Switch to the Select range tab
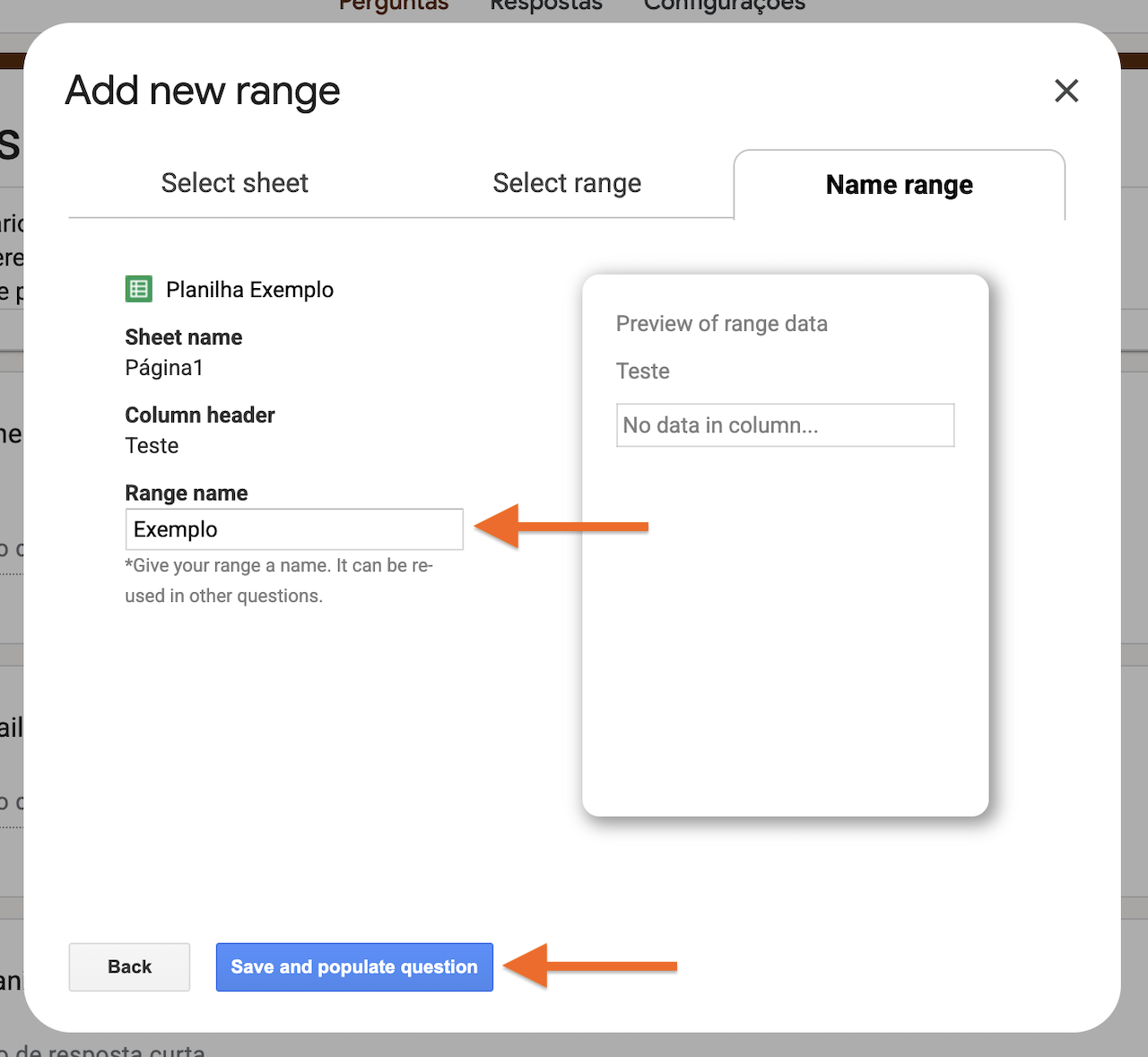 566,182
